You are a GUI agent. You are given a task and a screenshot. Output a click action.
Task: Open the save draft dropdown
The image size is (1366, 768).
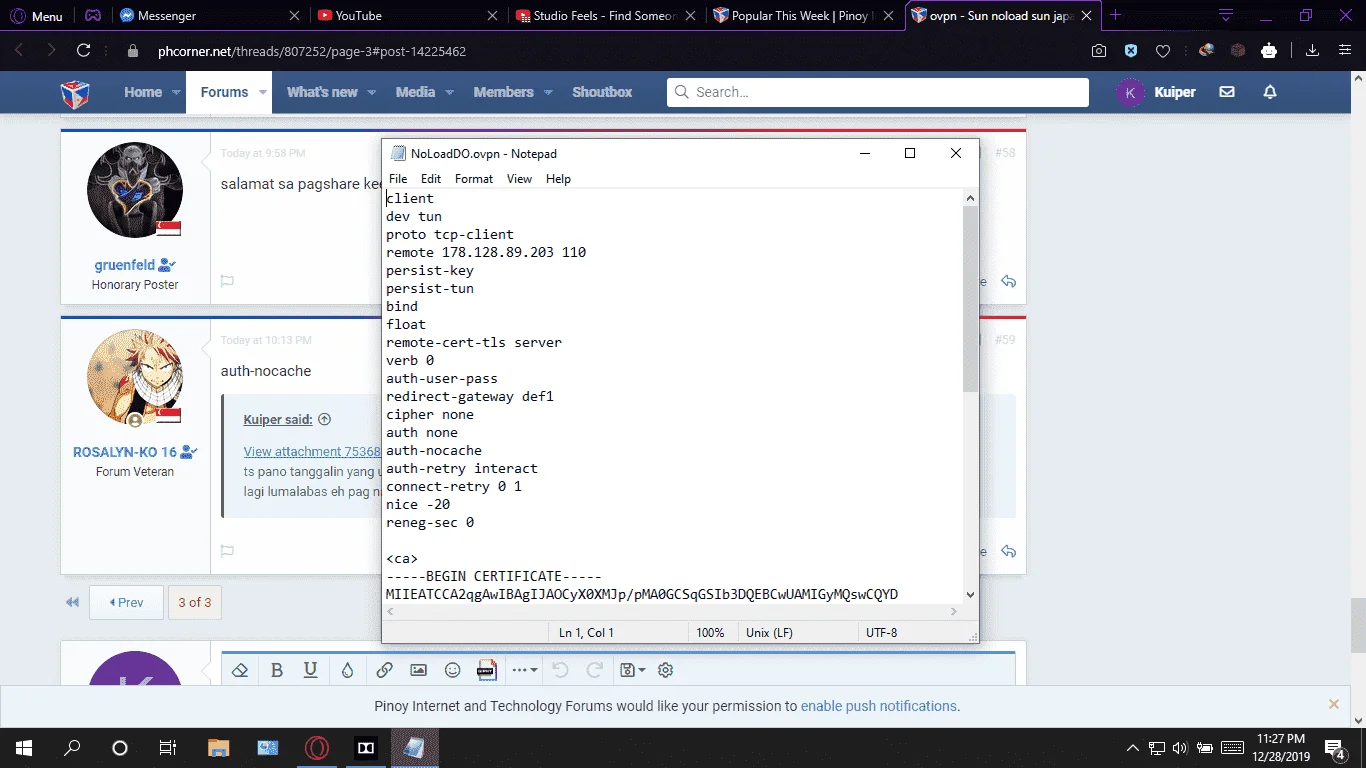[x=633, y=670]
